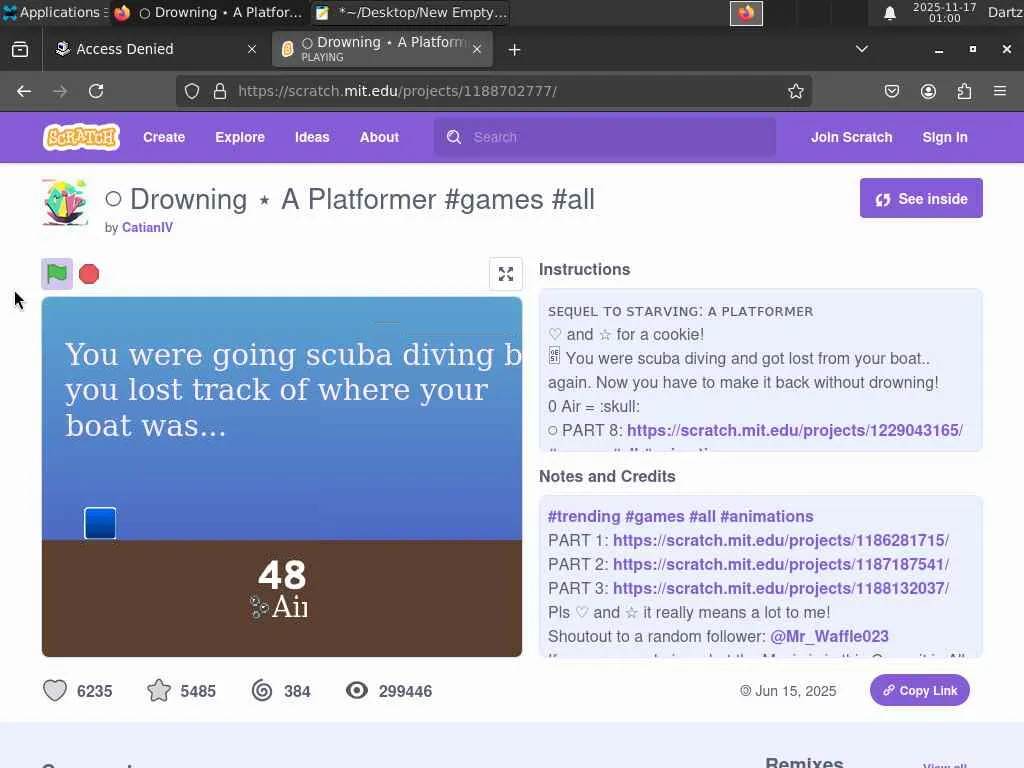
Task: Click the URL address bar
Action: [494, 91]
